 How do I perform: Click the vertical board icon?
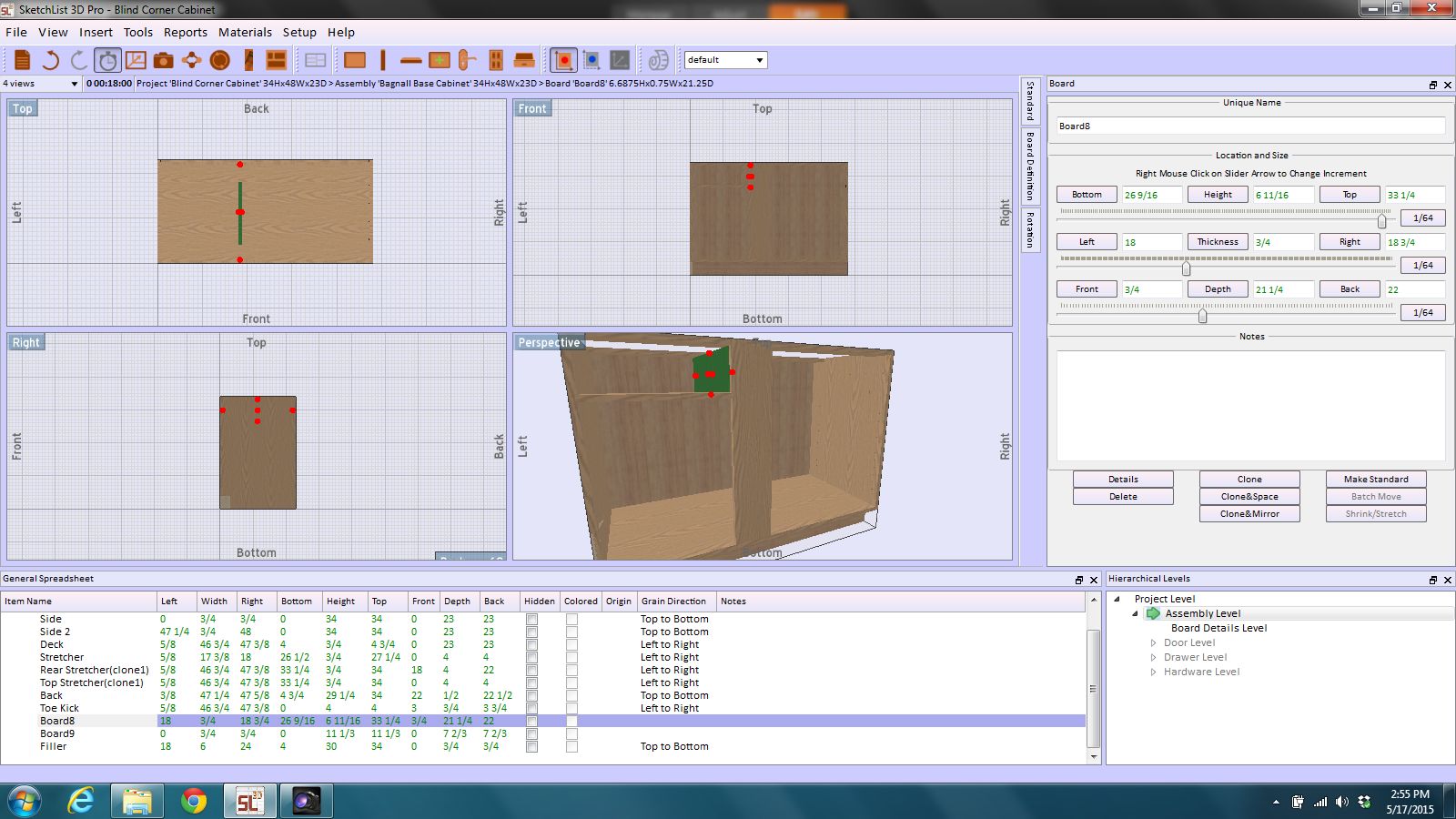(383, 60)
